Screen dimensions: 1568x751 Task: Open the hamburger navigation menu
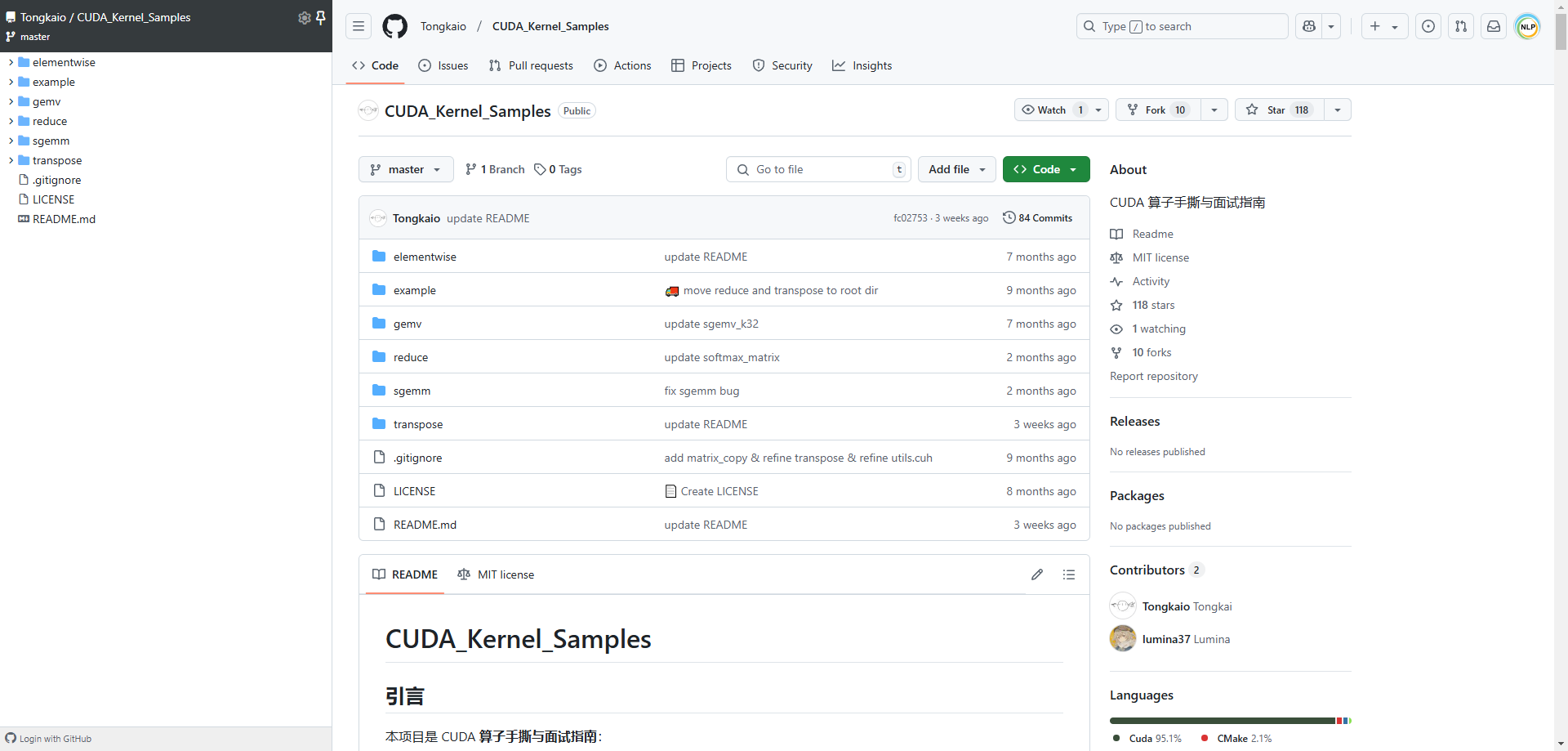coord(358,26)
